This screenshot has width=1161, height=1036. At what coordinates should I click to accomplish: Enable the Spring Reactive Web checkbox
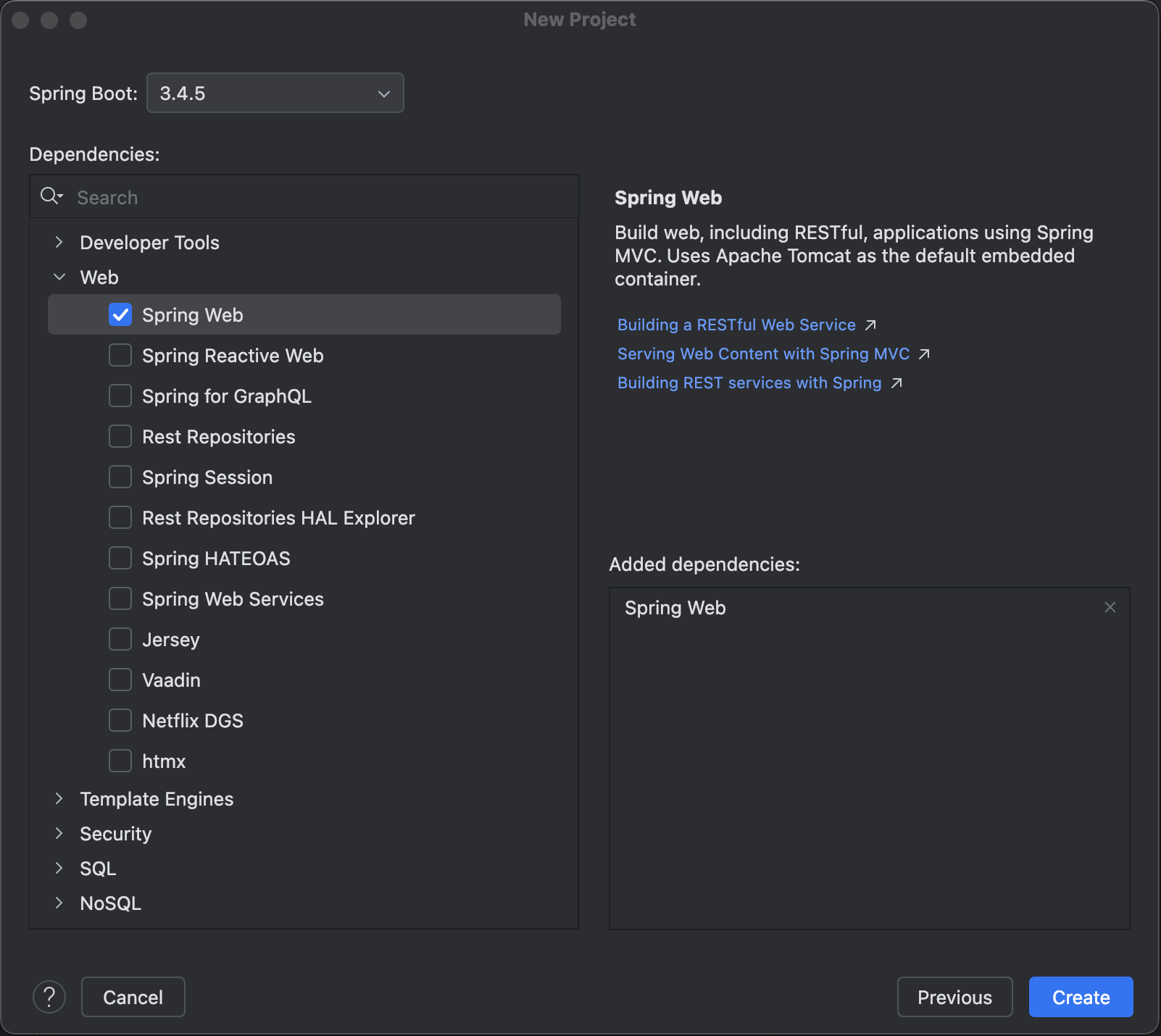(x=120, y=355)
